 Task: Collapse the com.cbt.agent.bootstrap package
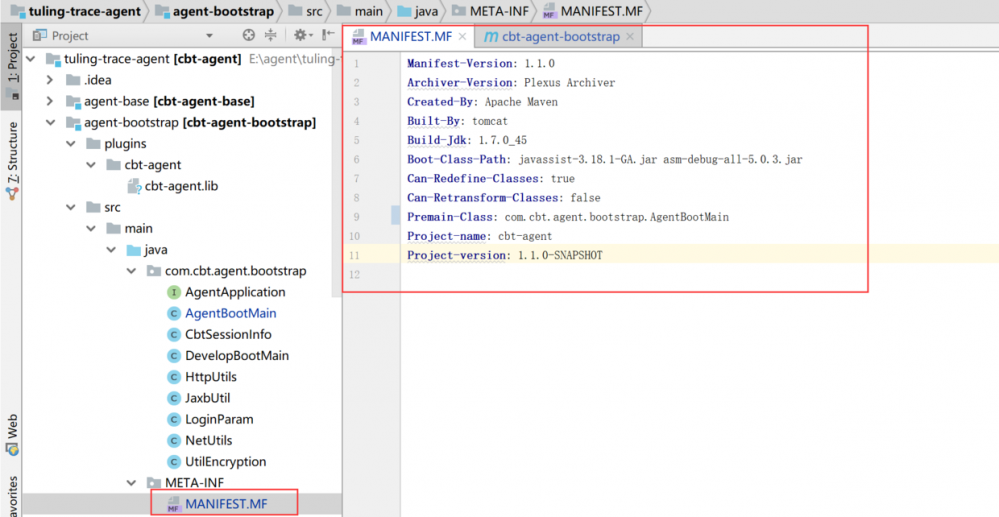tap(132, 271)
